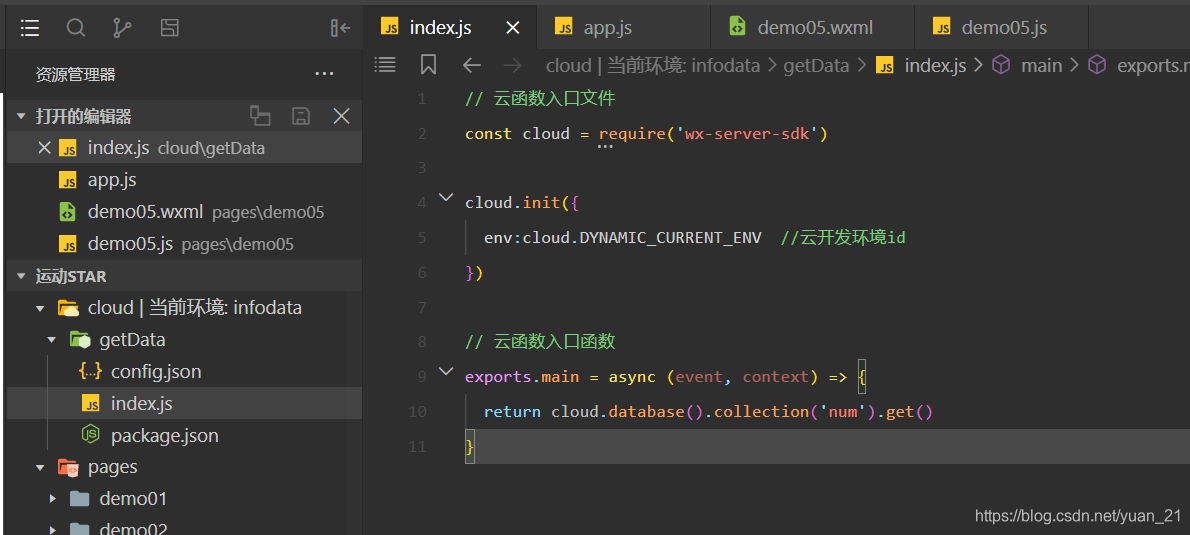
Task: Close all open editors with the X icon
Action: coord(342,116)
